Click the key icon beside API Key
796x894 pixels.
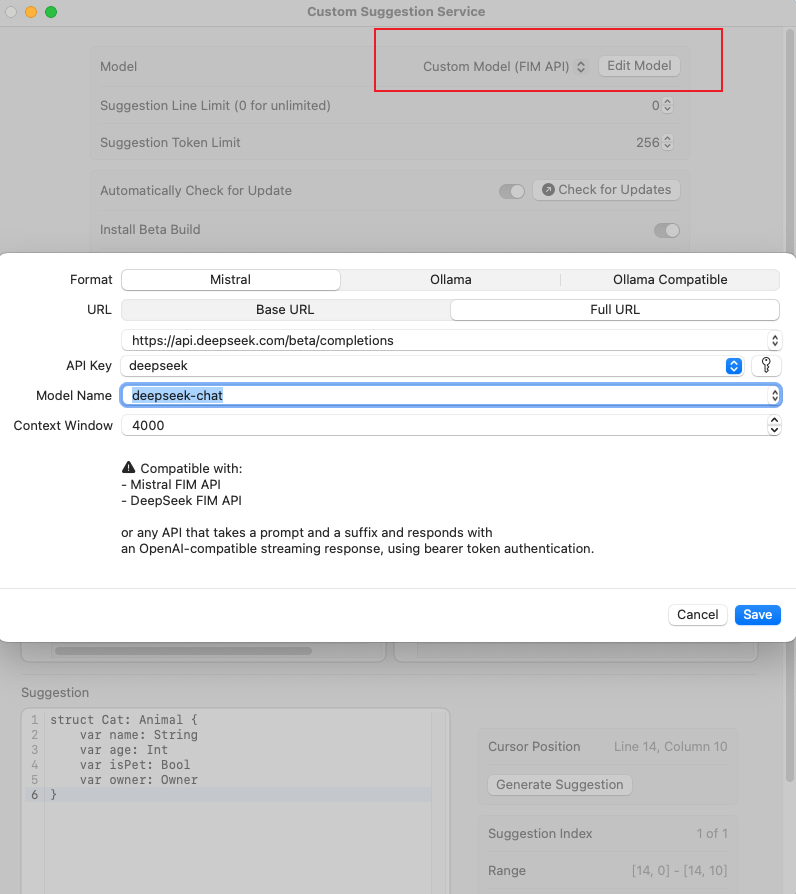[766, 366]
